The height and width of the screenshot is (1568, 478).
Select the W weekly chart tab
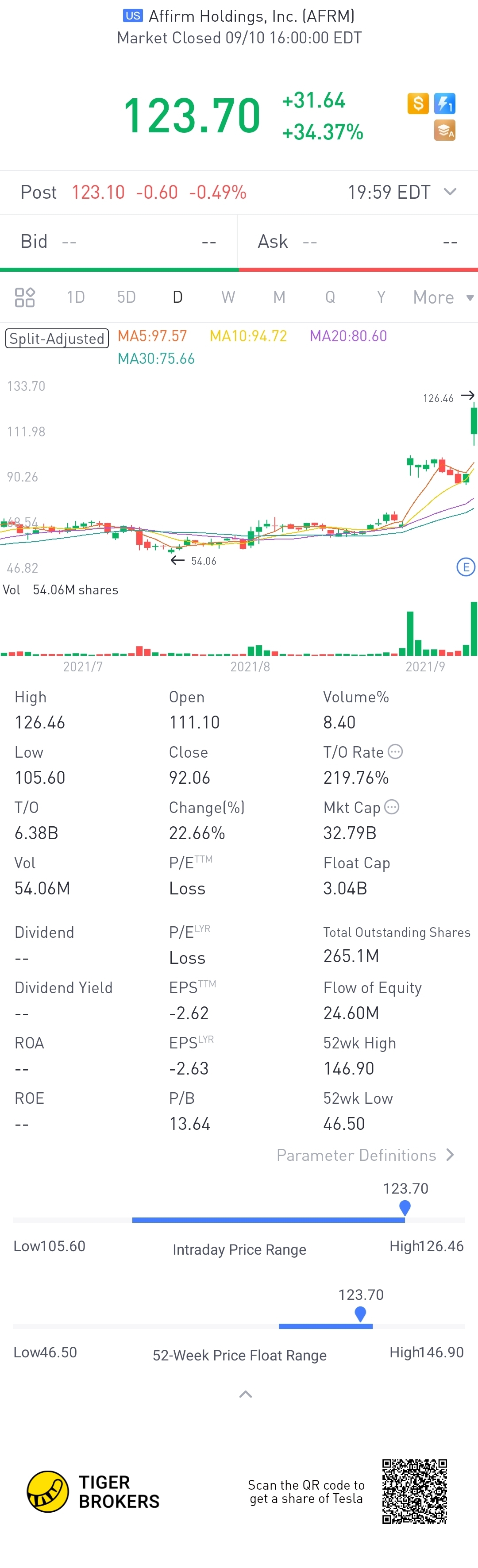click(228, 297)
